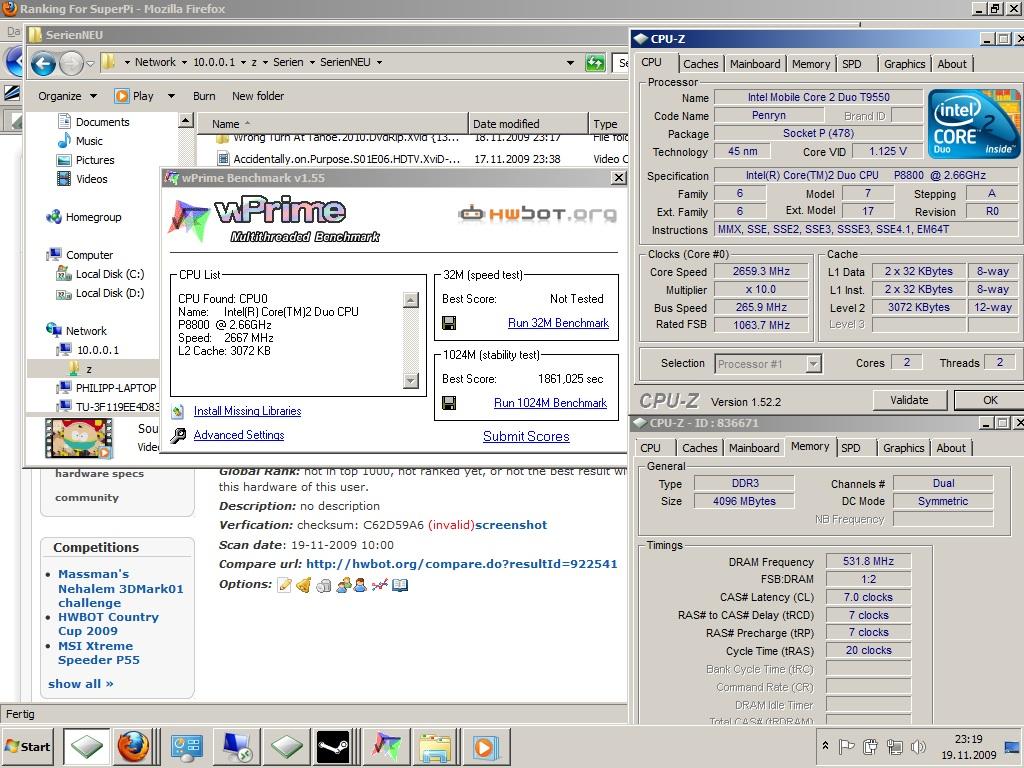Viewport: 1024px width, 768px height.
Task: Open the hwbot compare URL link
Action: (461, 564)
